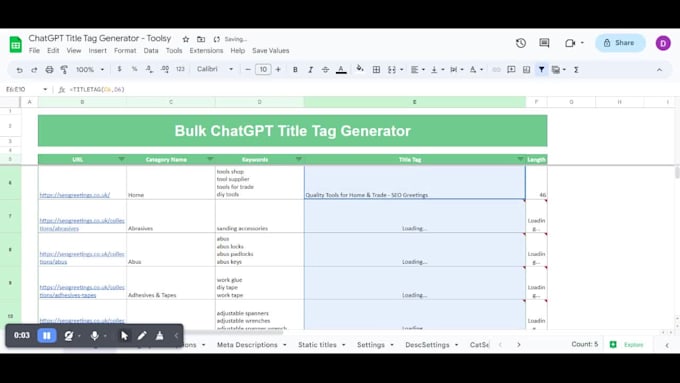The width and height of the screenshot is (680, 383).
Task: Open the functions sigma menu
Action: (576, 69)
